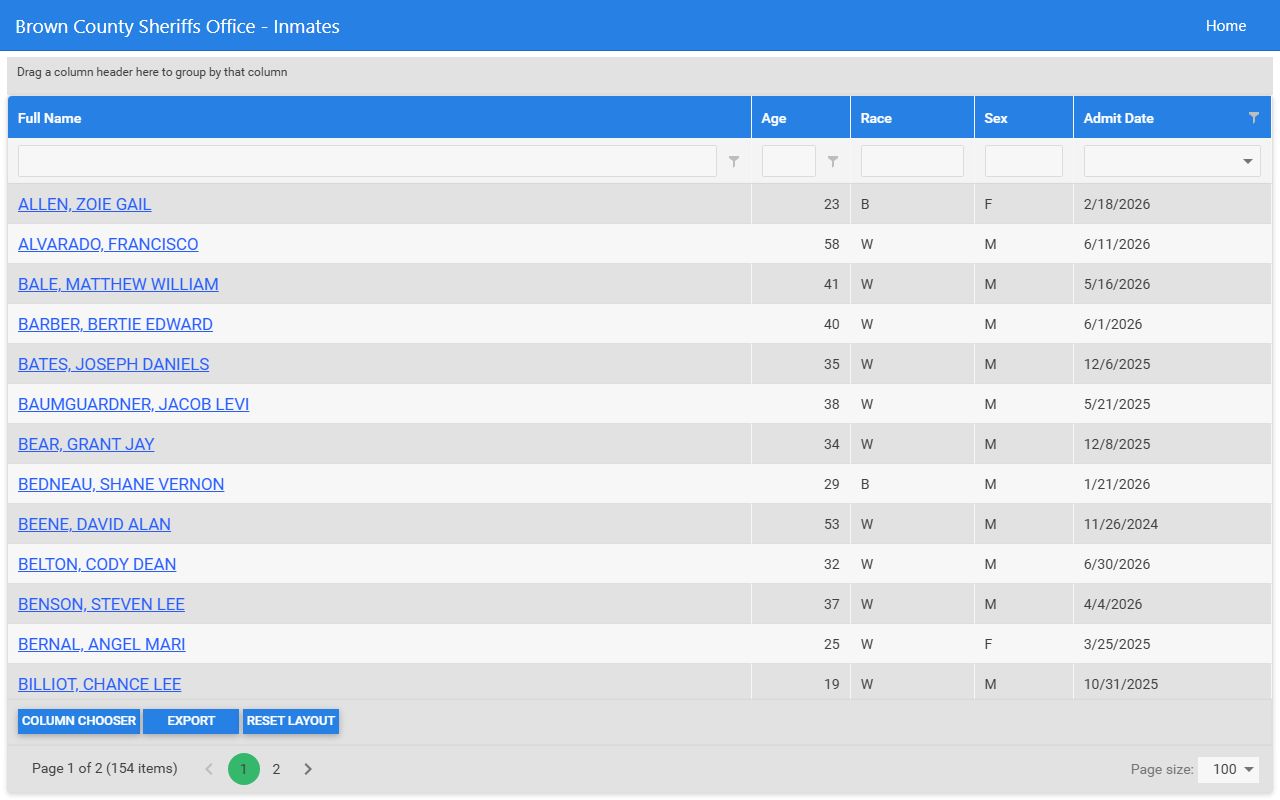This screenshot has width=1280, height=800.
Task: Open inmate BERNAL, ANGEL MARI
Action: click(102, 644)
